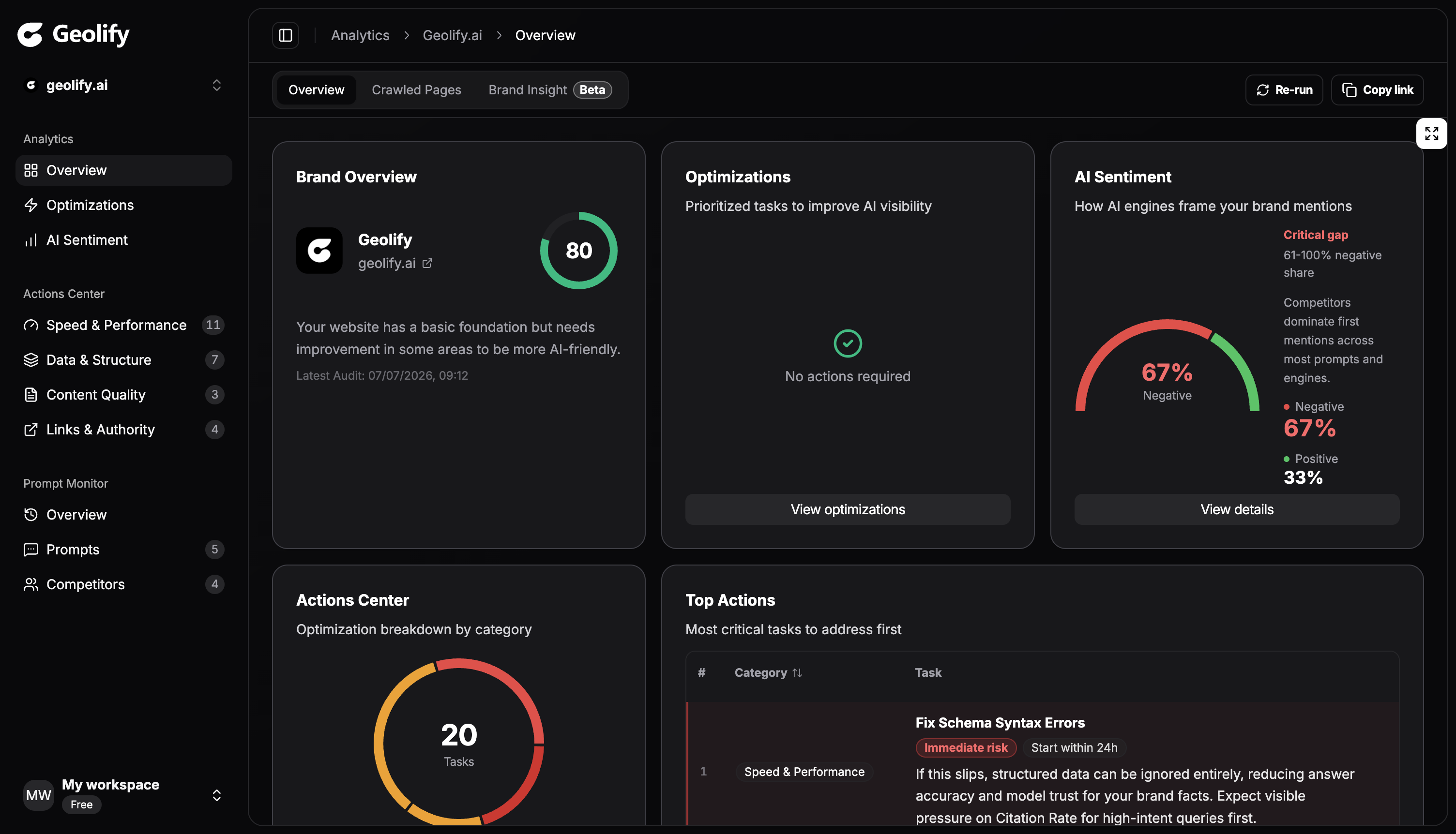This screenshot has height=834, width=1456.
Task: Open AI Sentiment in the sidebar
Action: [124, 240]
